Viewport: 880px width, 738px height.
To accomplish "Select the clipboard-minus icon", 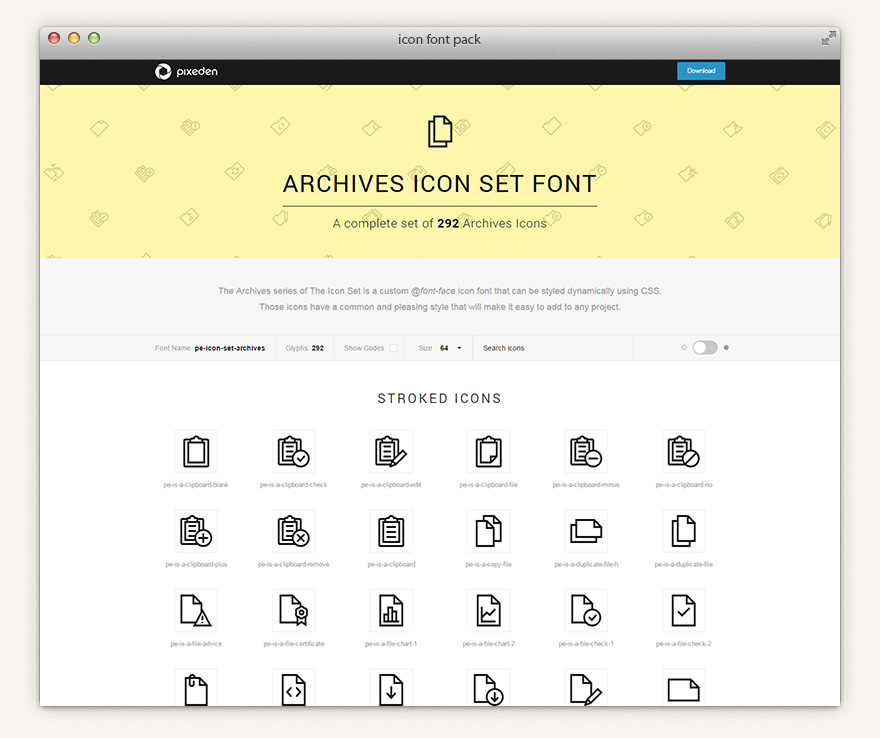I will coord(586,451).
